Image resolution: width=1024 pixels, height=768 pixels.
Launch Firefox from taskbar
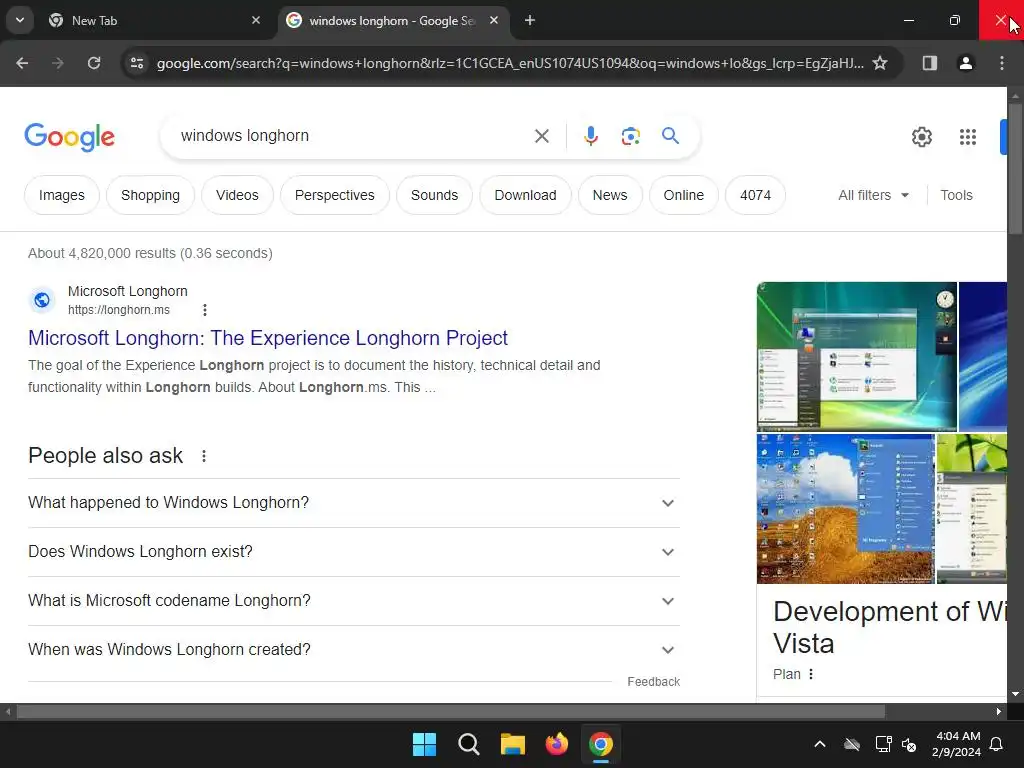(x=556, y=744)
